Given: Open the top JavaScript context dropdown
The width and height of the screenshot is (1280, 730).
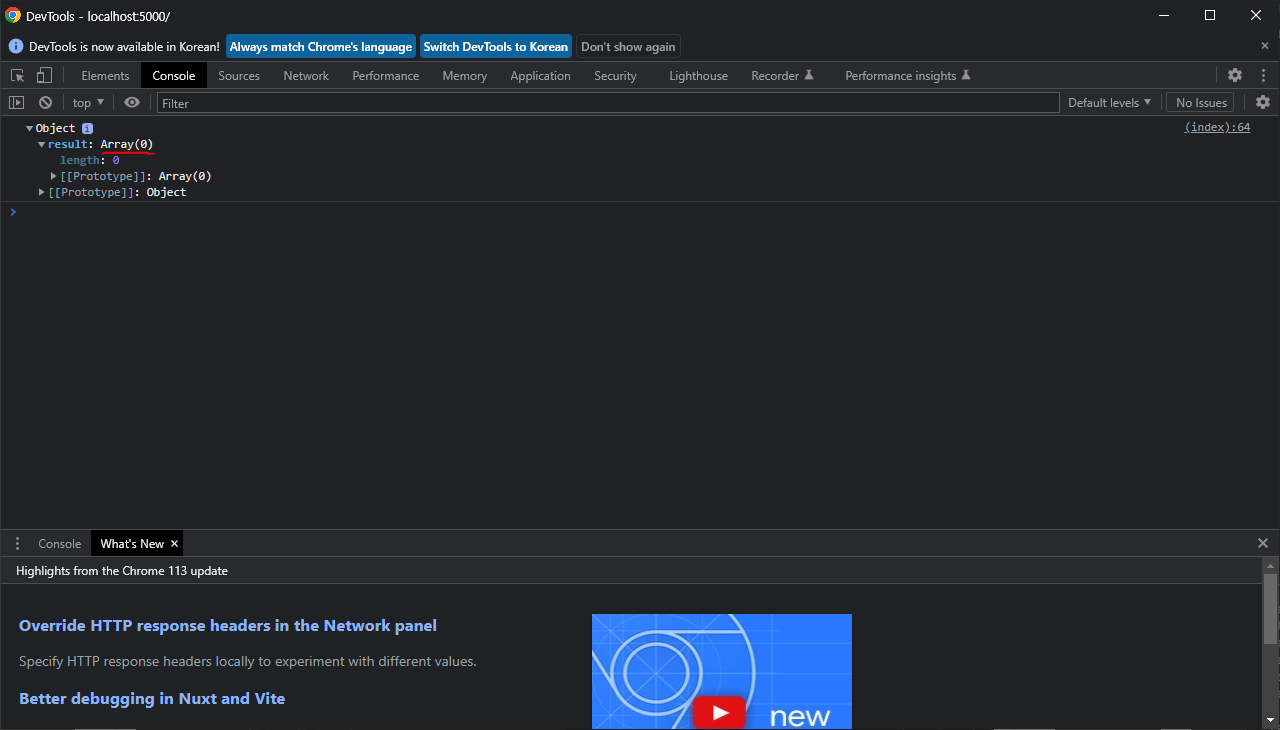Looking at the screenshot, I should (88, 103).
